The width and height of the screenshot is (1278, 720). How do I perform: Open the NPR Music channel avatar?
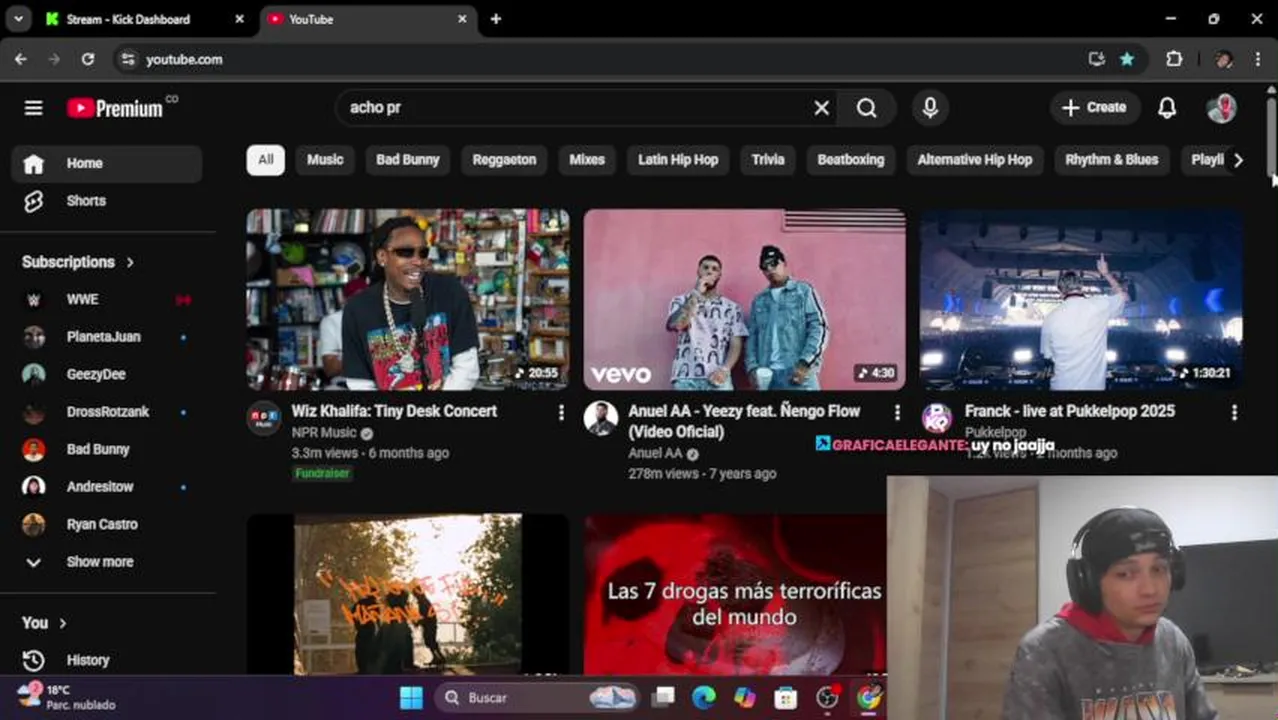point(264,418)
